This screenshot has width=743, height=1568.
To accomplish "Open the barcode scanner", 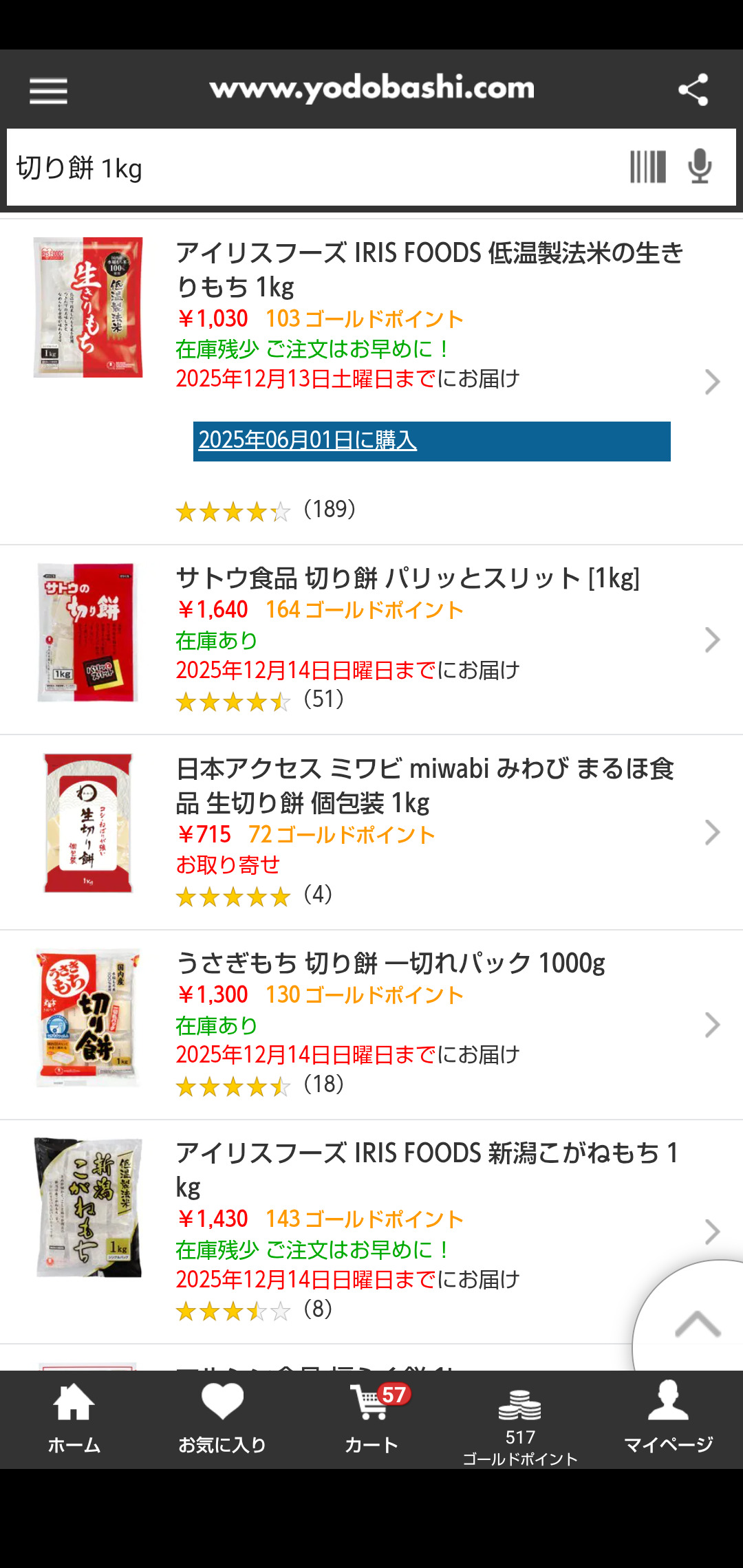I will (647, 167).
